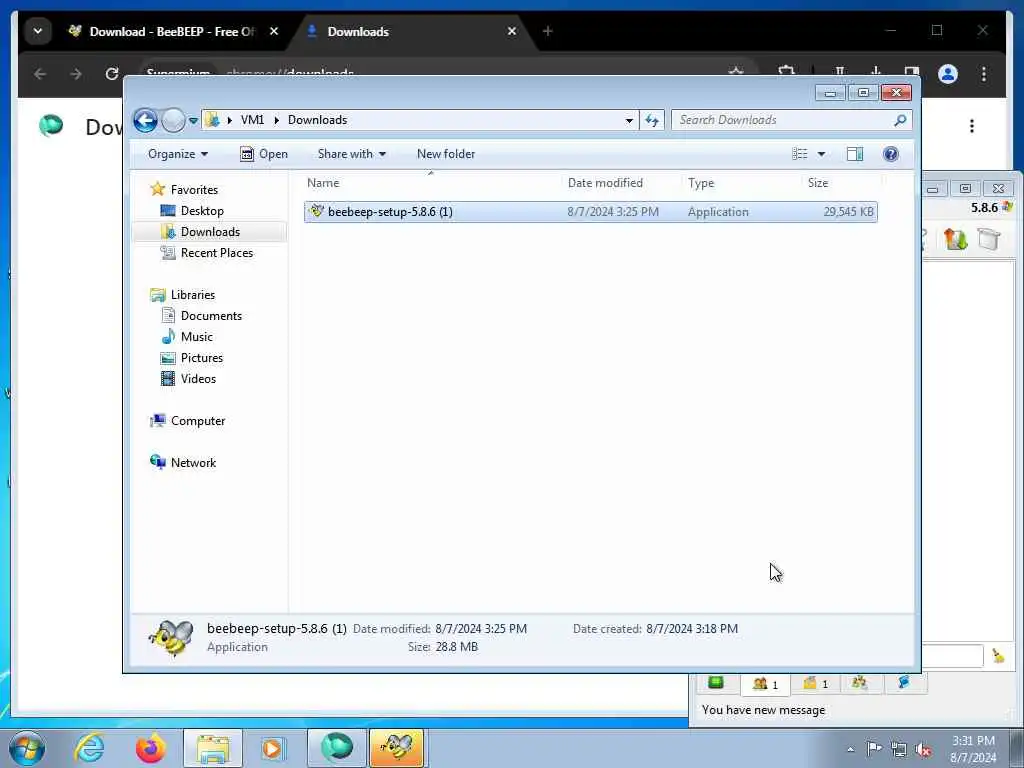Click BeeBEEP file transfer arrows icon
1024x768 pixels.
pyautogui.click(x=955, y=239)
